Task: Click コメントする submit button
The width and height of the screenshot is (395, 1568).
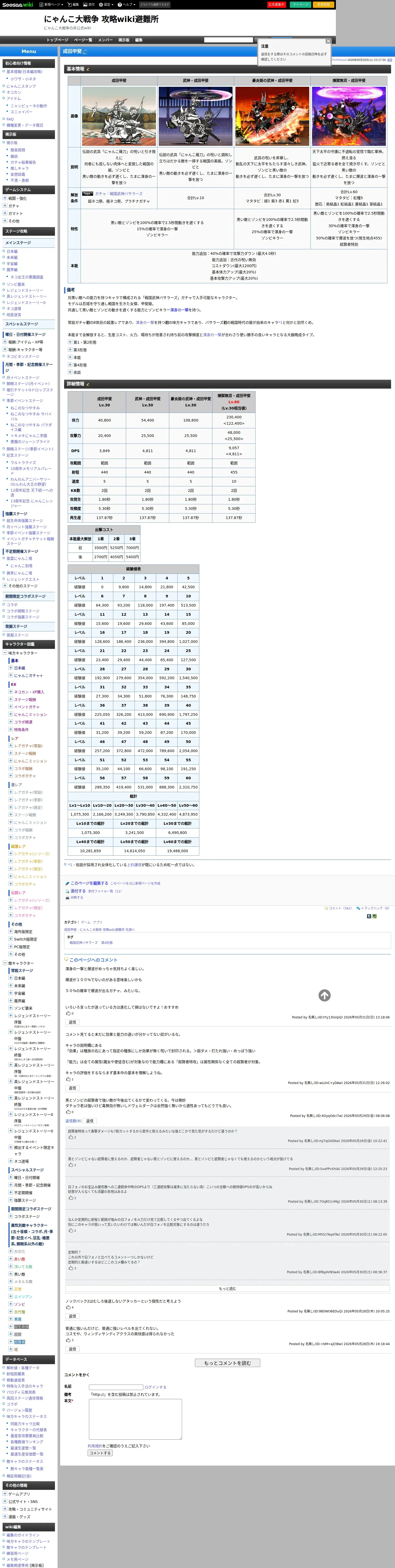Action: 100,1453
